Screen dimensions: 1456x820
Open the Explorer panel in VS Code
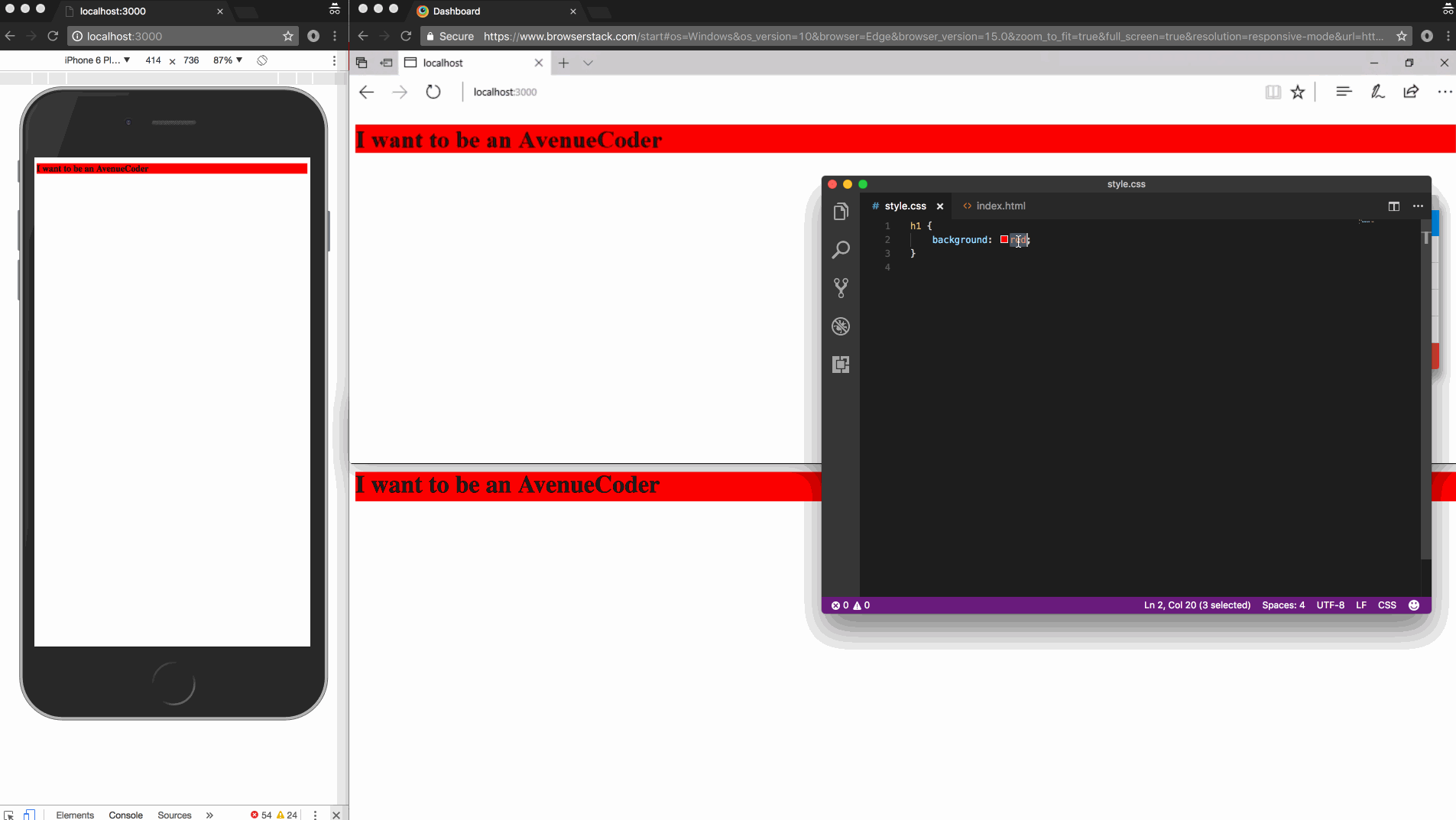[841, 212]
